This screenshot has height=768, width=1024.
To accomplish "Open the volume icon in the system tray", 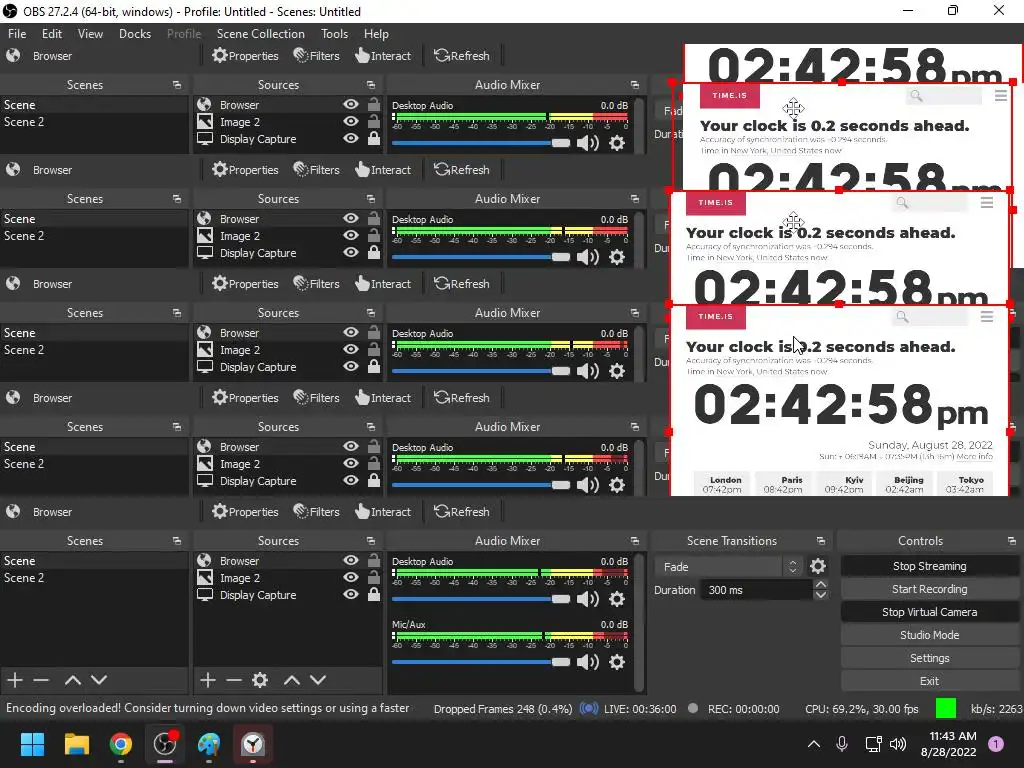I will click(x=898, y=744).
